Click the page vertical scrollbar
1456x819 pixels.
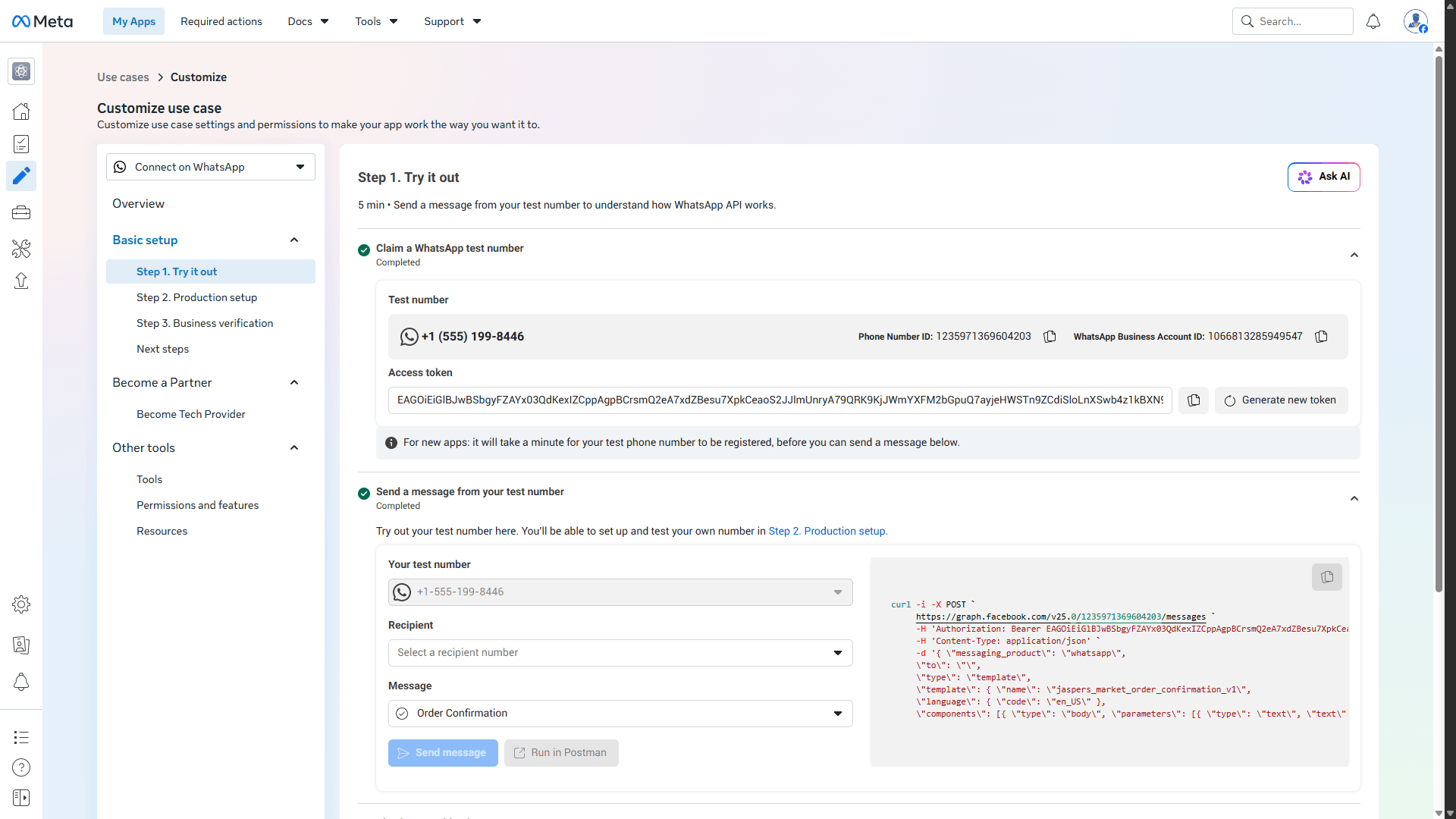1439,322
